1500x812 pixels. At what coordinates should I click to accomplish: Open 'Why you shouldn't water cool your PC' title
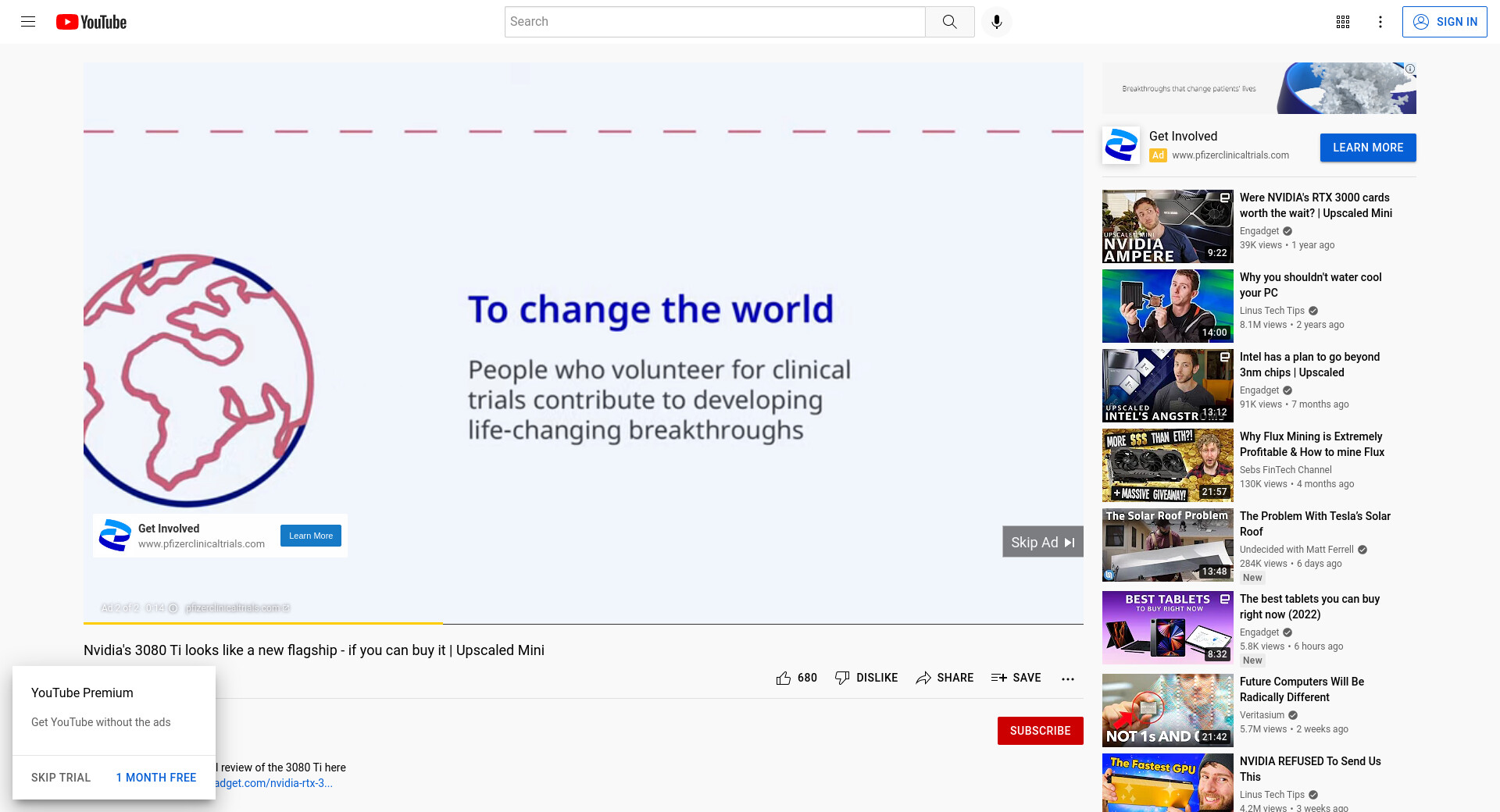click(1310, 285)
